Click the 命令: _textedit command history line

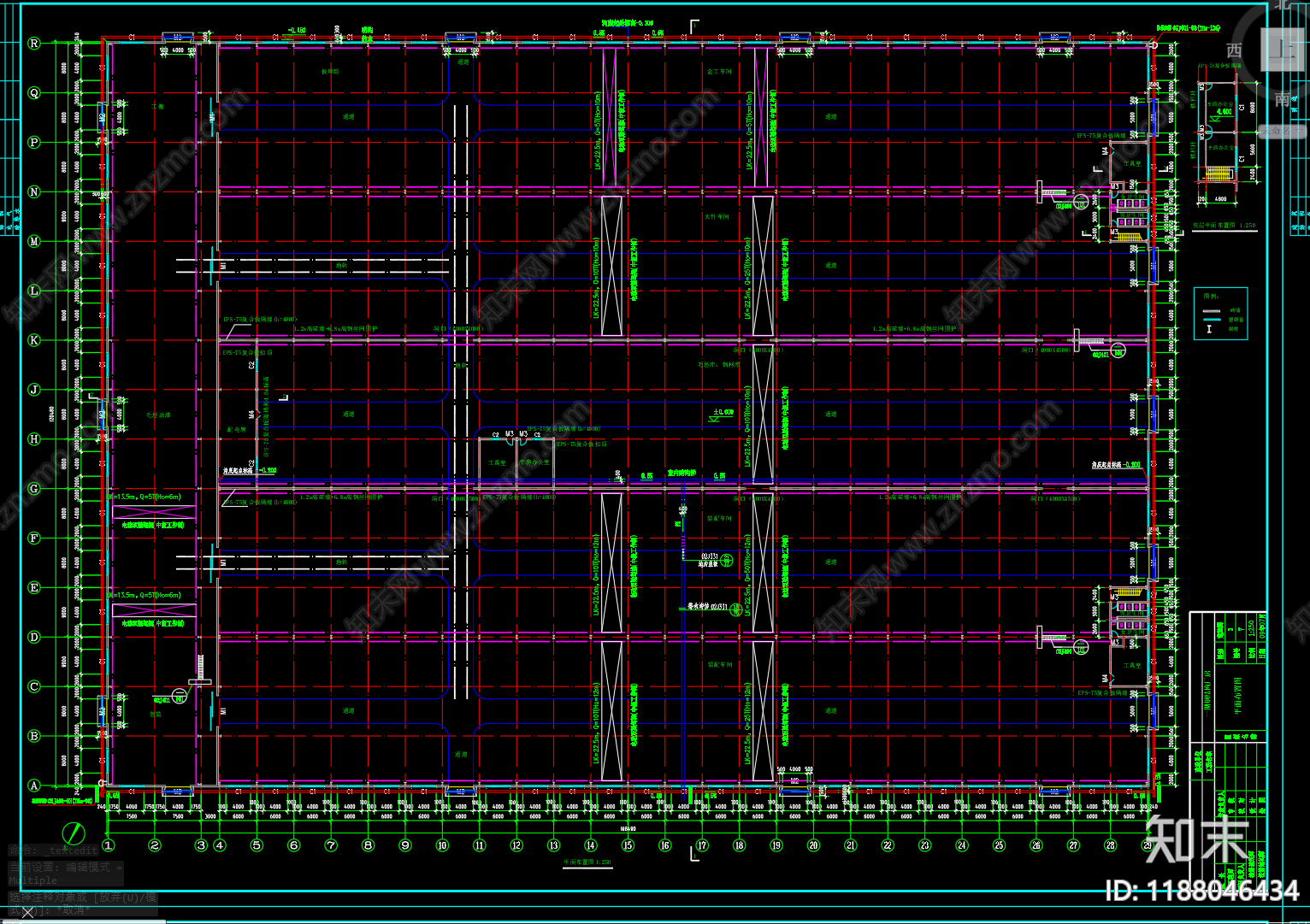click(54, 850)
